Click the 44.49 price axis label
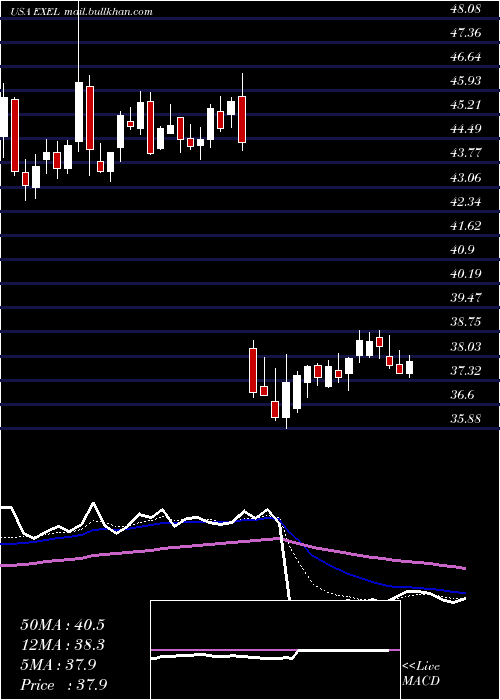Screen dimensions: 500x700 pyautogui.click(x=466, y=129)
